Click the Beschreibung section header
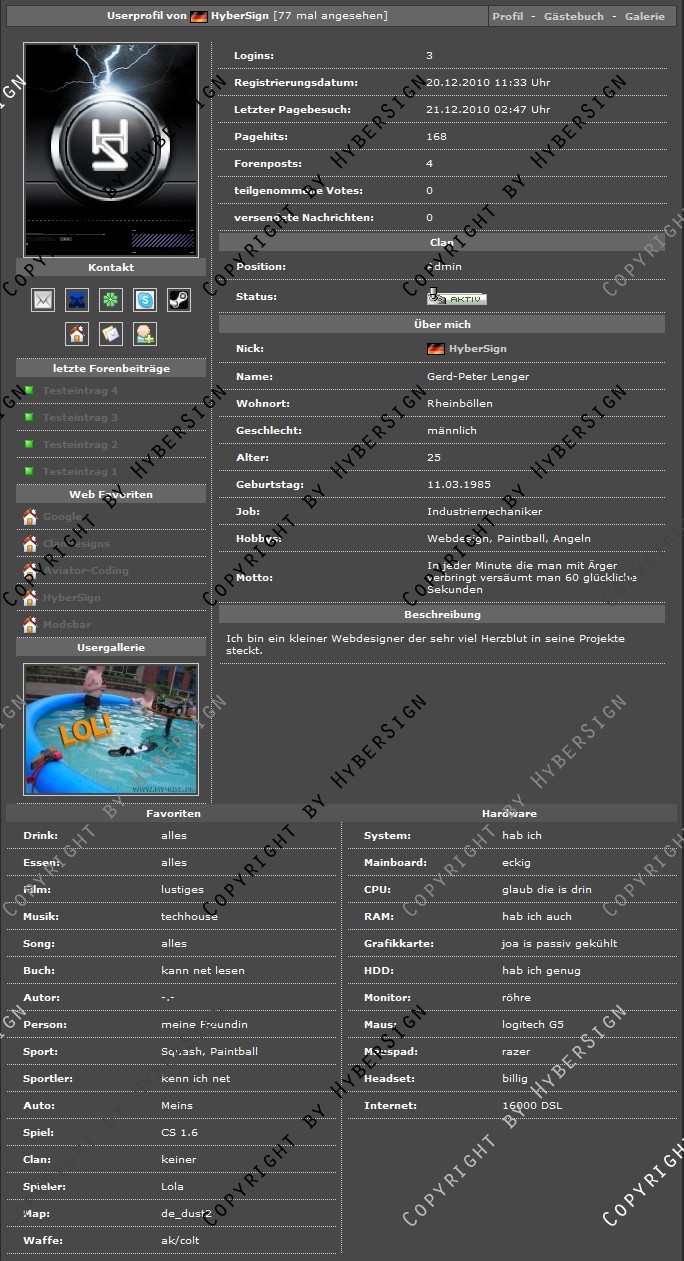 coord(442,614)
